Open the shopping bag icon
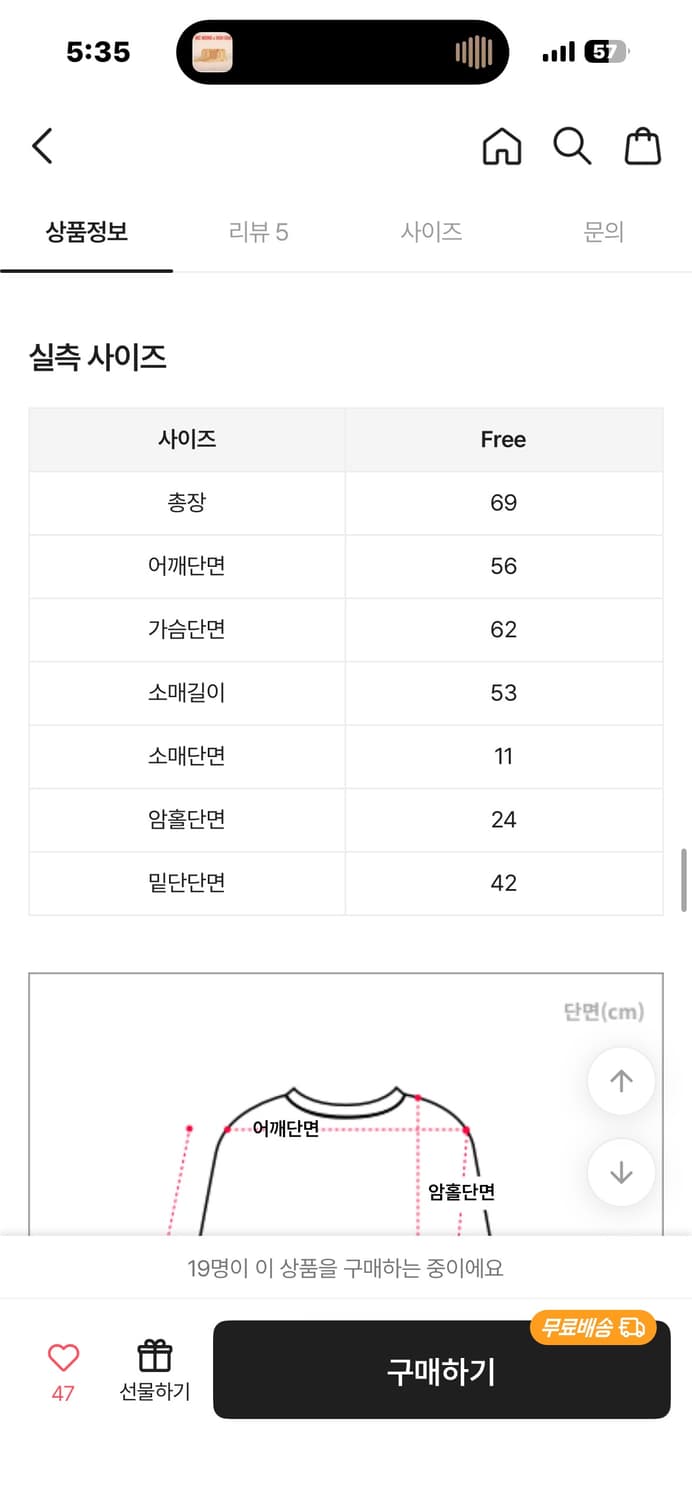 pyautogui.click(x=643, y=146)
